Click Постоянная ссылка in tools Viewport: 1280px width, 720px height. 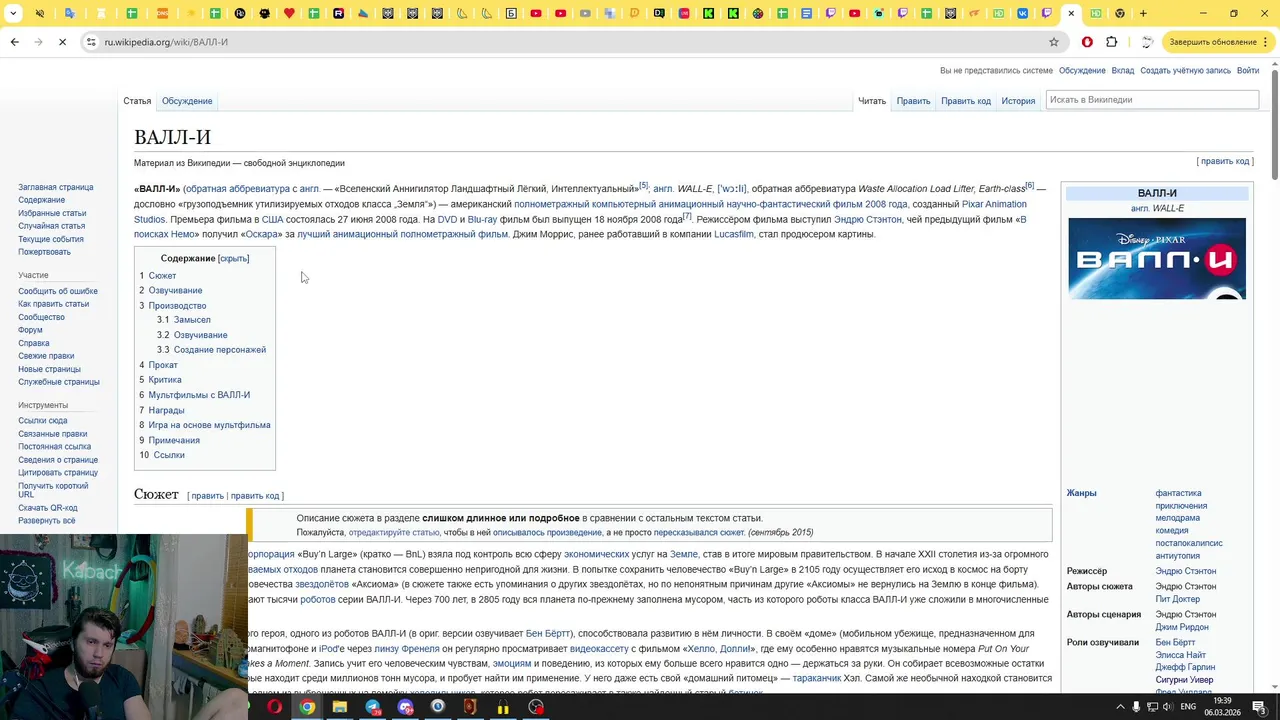54,447
